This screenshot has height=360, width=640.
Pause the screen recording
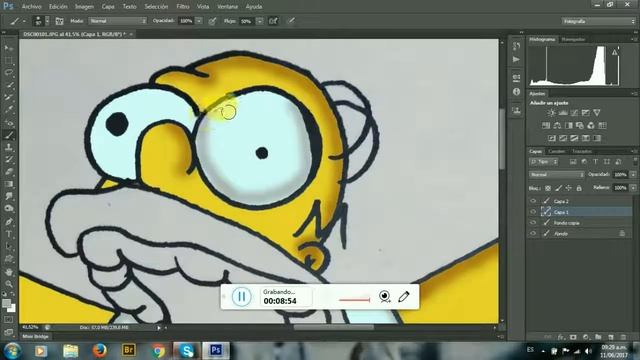(x=242, y=297)
